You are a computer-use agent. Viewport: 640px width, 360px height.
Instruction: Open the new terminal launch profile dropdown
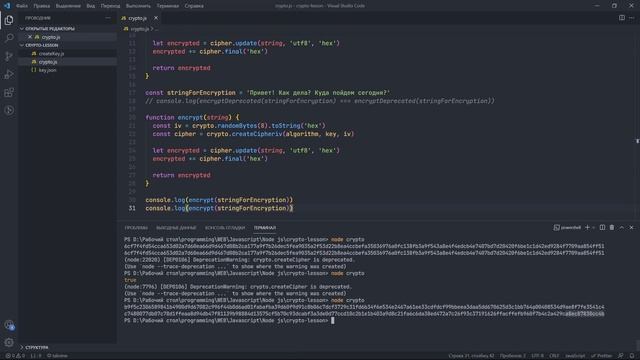click(x=593, y=227)
